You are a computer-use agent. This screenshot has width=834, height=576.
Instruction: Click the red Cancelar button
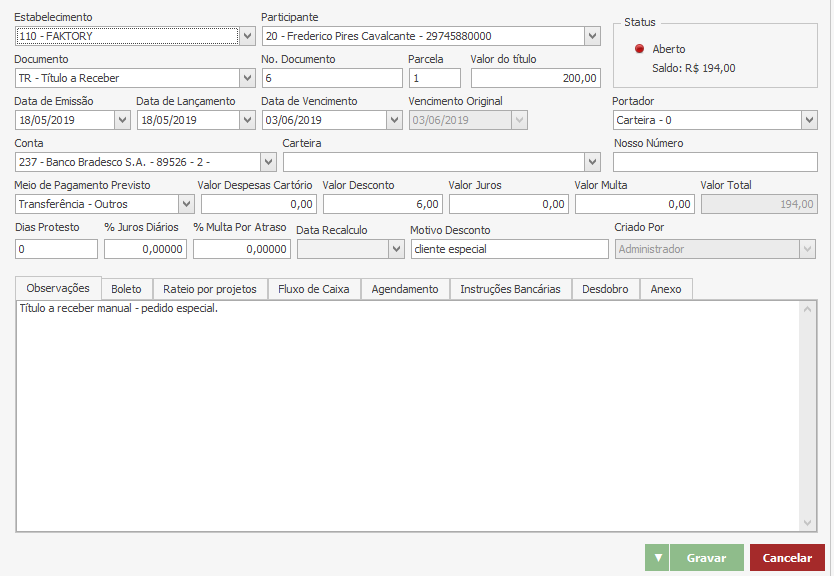click(787, 558)
